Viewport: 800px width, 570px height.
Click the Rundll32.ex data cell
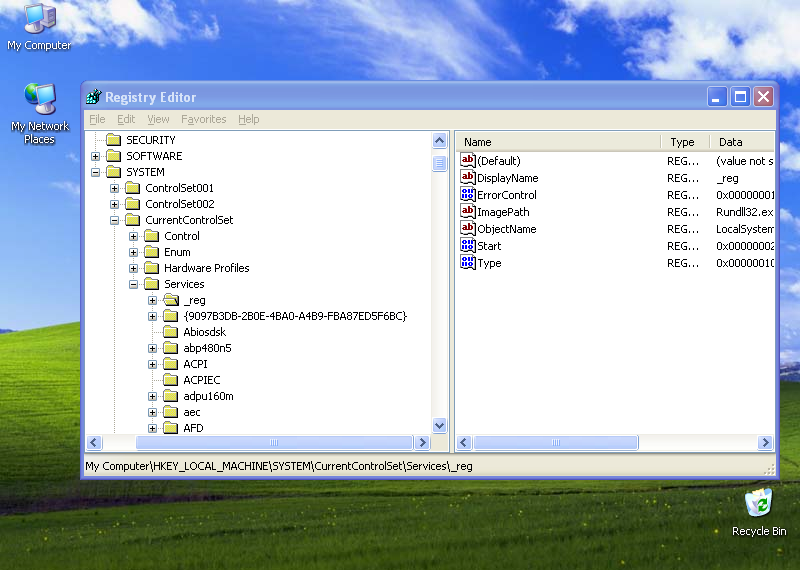745,212
